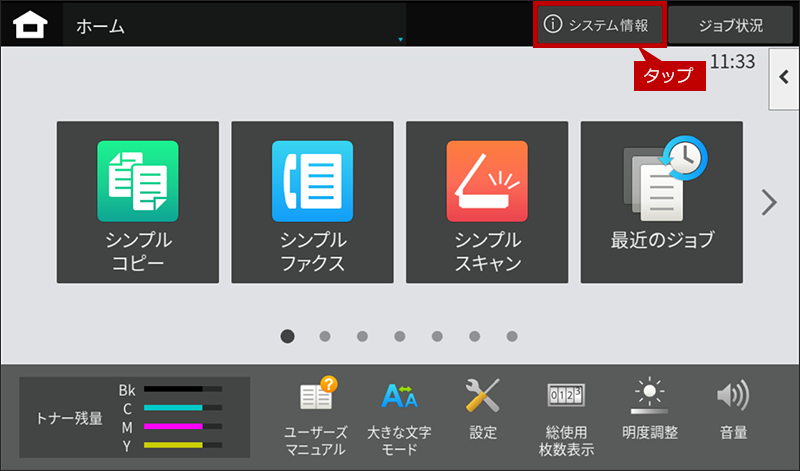Expand the side panel left-chevron tab
Viewport: 800px width, 471px height.
[783, 76]
